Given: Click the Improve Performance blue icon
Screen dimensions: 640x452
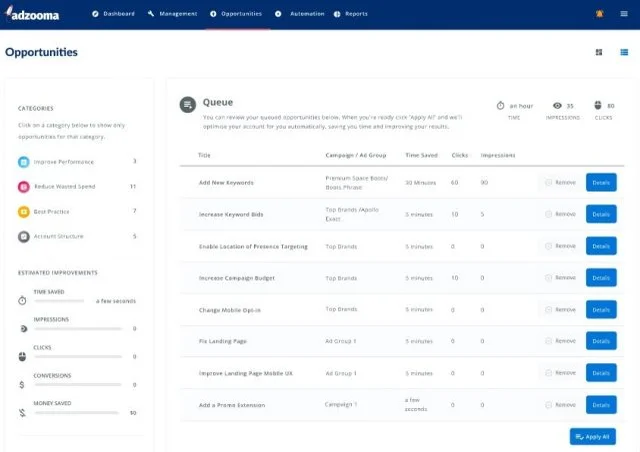Looking at the screenshot, I should click(24, 162).
